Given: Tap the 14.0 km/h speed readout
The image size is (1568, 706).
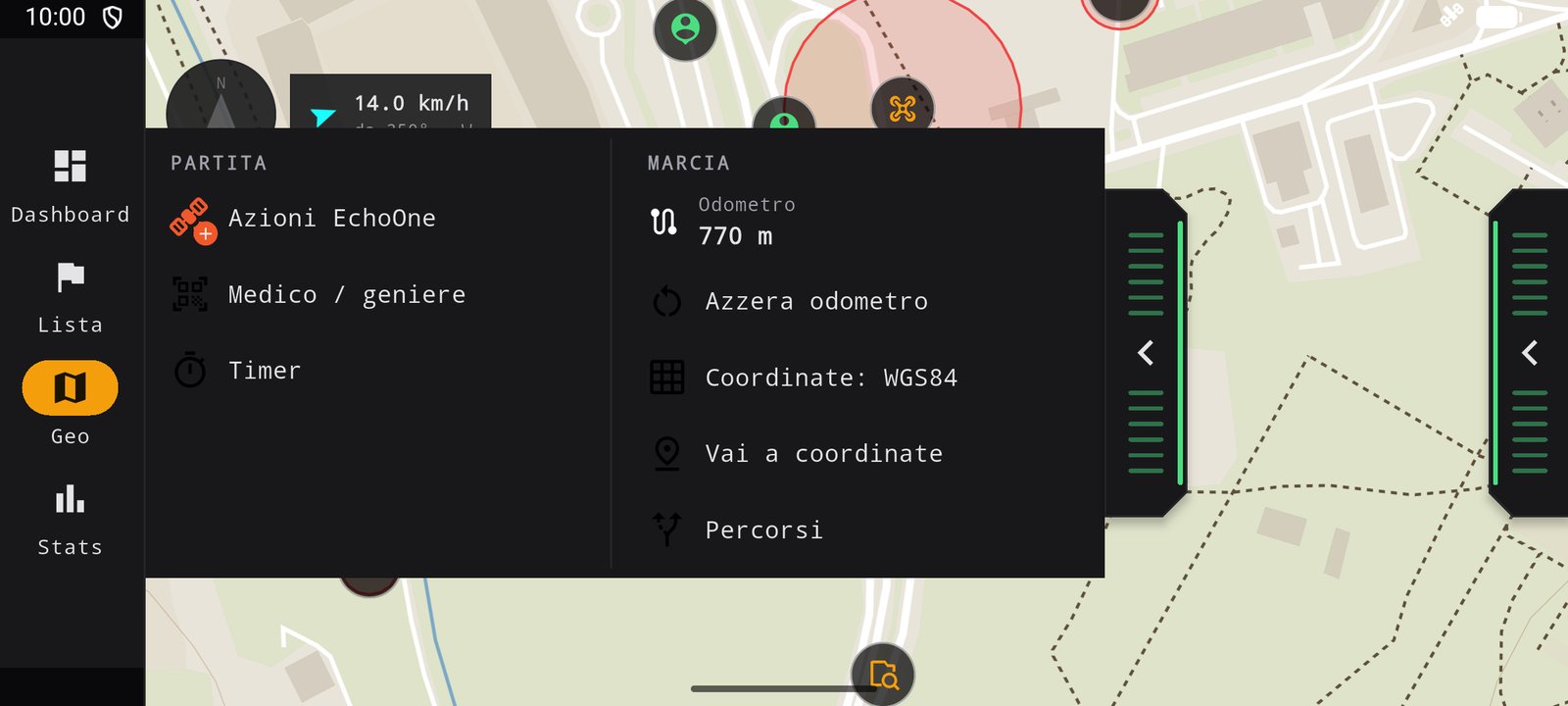Looking at the screenshot, I should click(412, 103).
